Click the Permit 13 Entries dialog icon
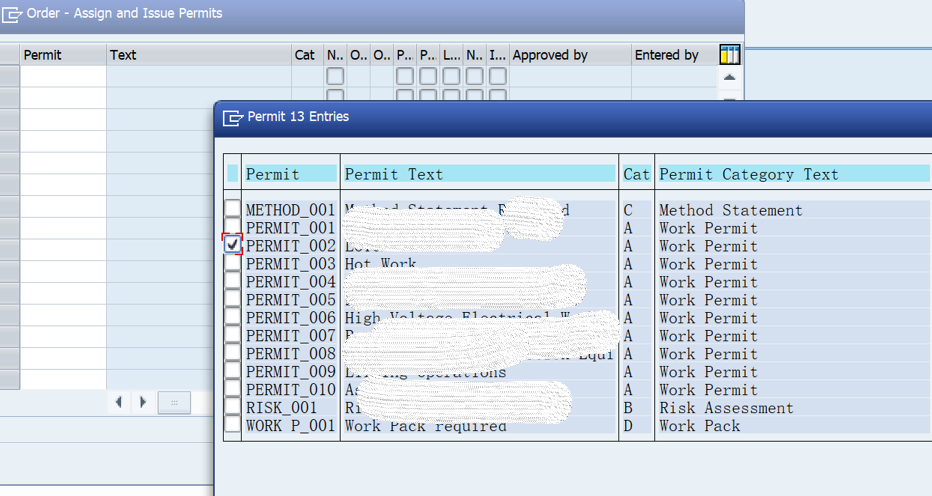932x496 pixels. [233, 117]
